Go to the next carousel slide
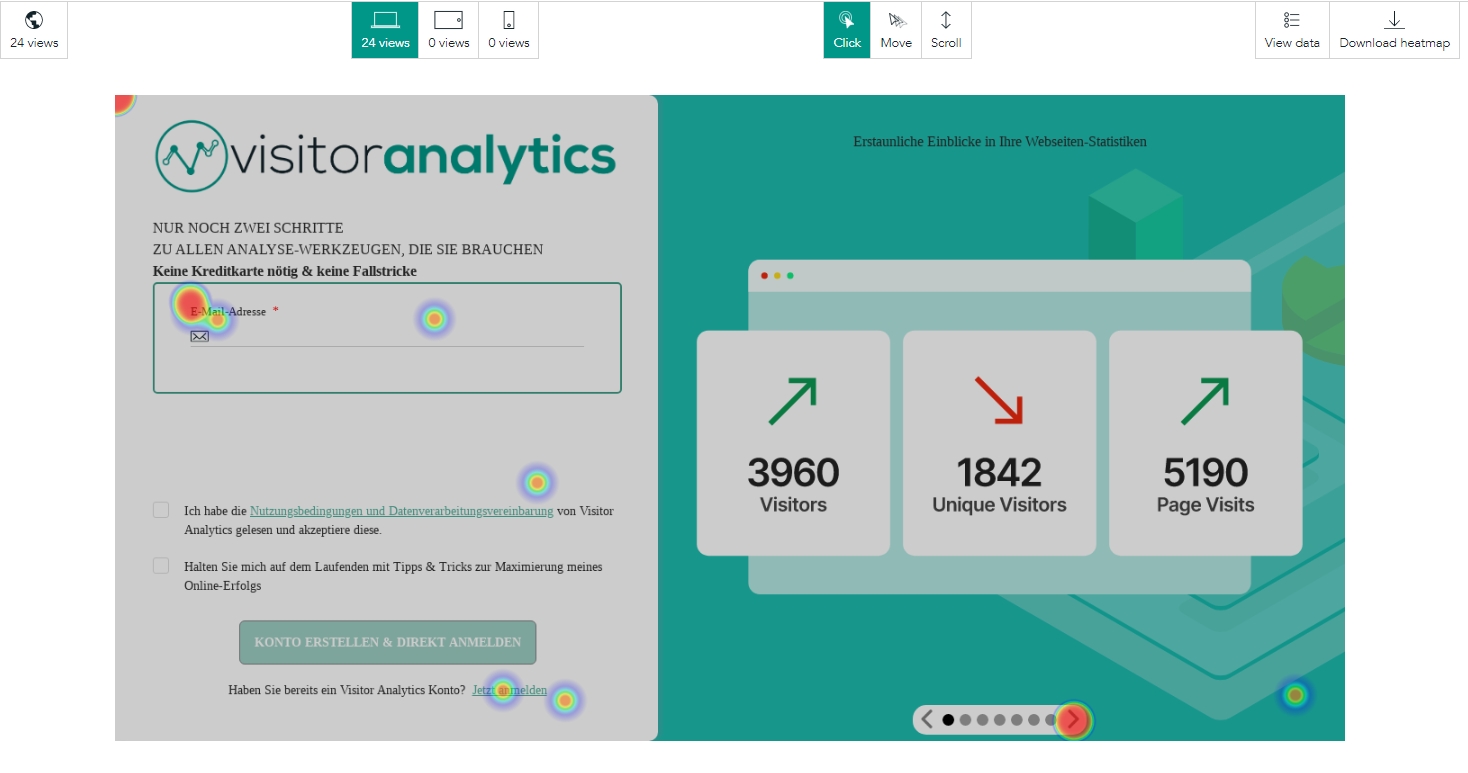 [x=1073, y=719]
